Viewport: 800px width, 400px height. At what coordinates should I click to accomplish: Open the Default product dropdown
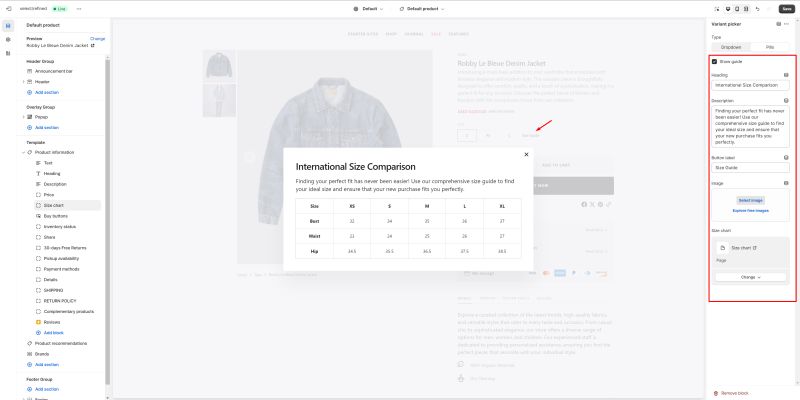[x=421, y=9]
